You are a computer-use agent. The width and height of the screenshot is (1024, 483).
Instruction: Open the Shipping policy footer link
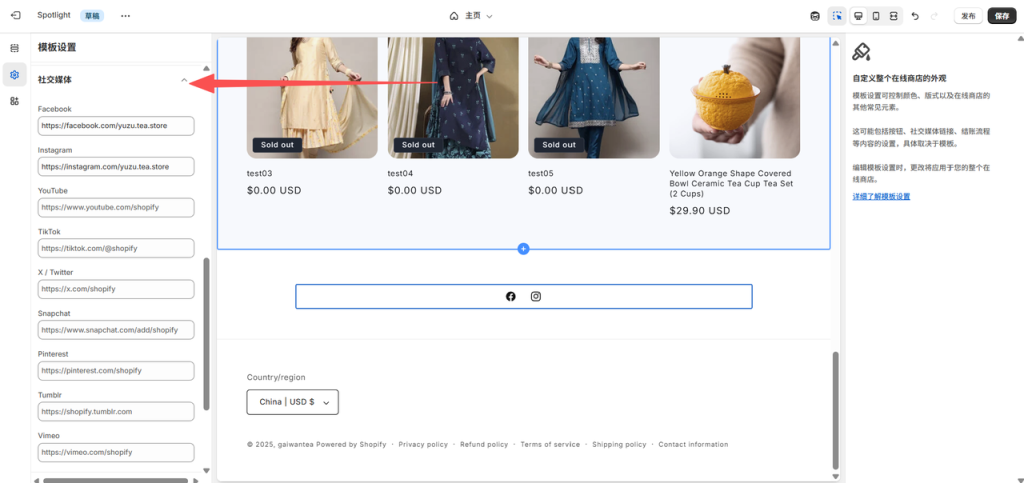619,444
